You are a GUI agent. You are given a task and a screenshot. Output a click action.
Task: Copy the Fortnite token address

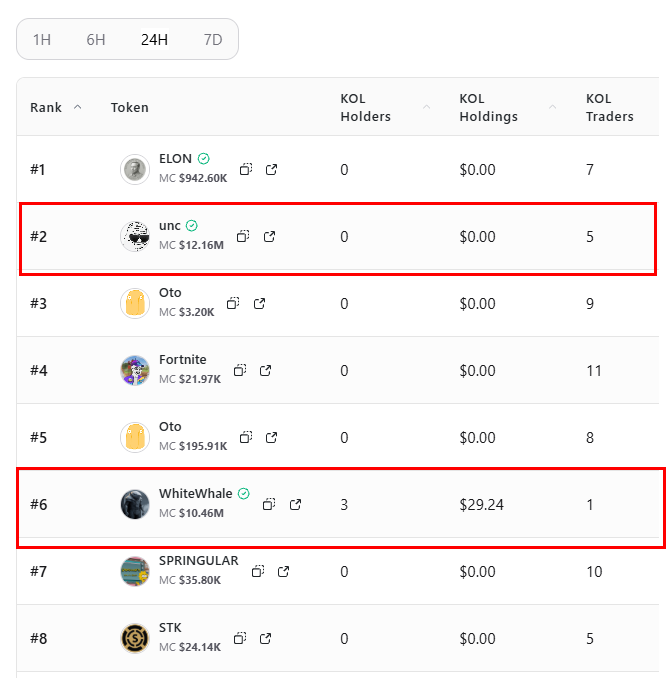(240, 370)
